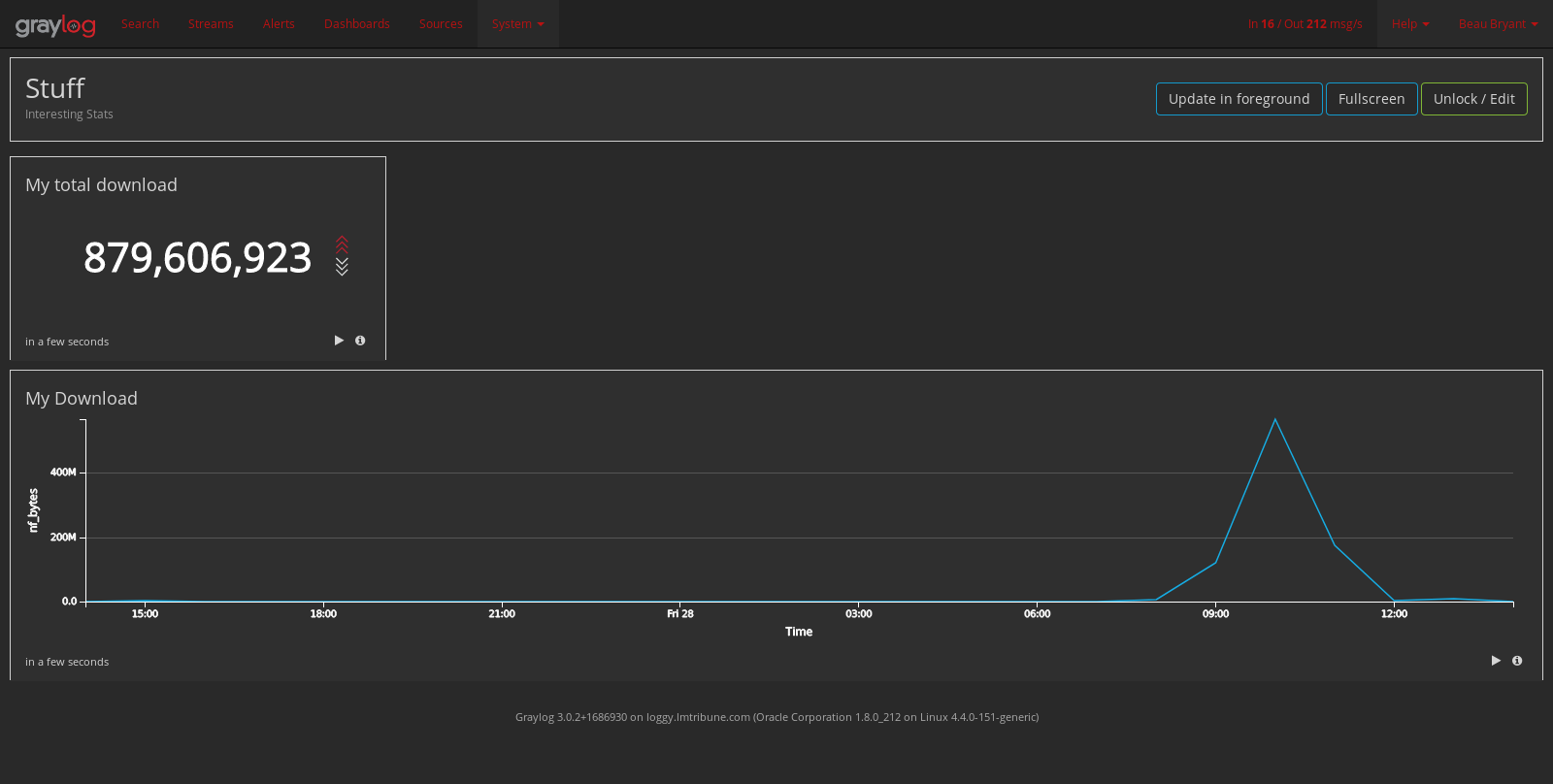Click the 09:00 time axis label
1553x784 pixels.
tap(1215, 614)
